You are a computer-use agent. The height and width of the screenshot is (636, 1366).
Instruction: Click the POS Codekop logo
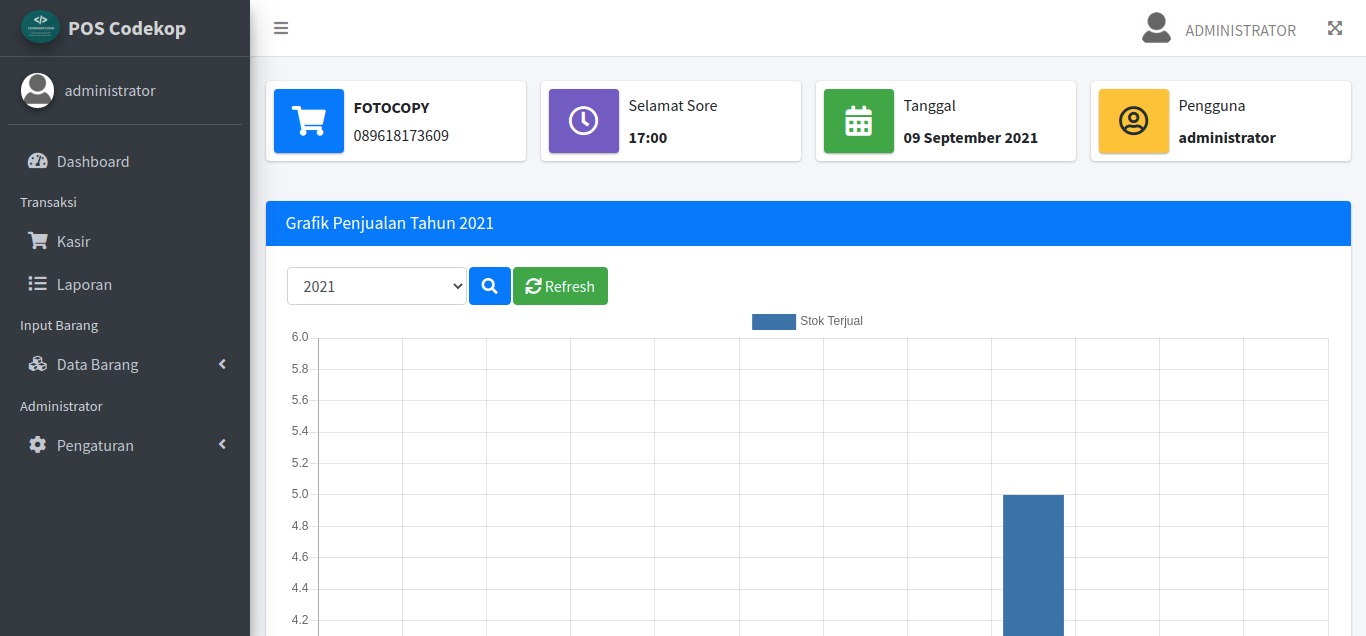click(x=41, y=27)
